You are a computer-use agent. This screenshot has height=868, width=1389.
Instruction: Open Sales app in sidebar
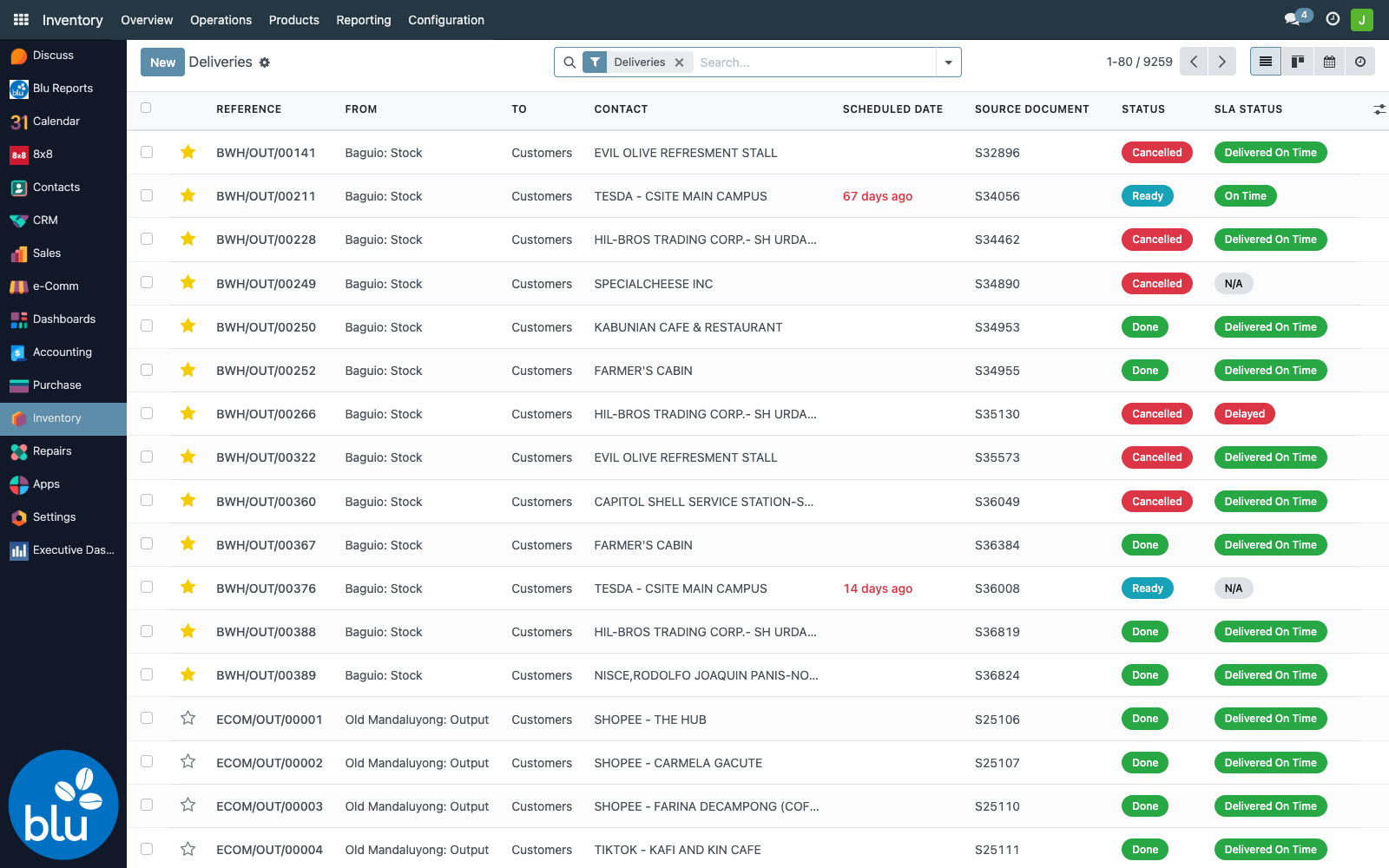coord(63,253)
